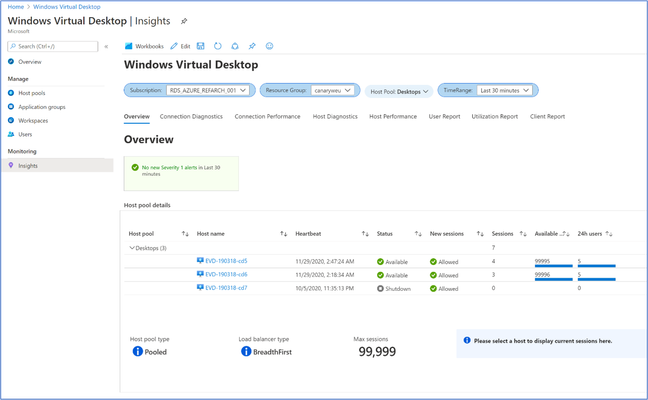Open feedback with the smiley face icon
Screen dimensions: 648x400
pyautogui.click(x=269, y=46)
